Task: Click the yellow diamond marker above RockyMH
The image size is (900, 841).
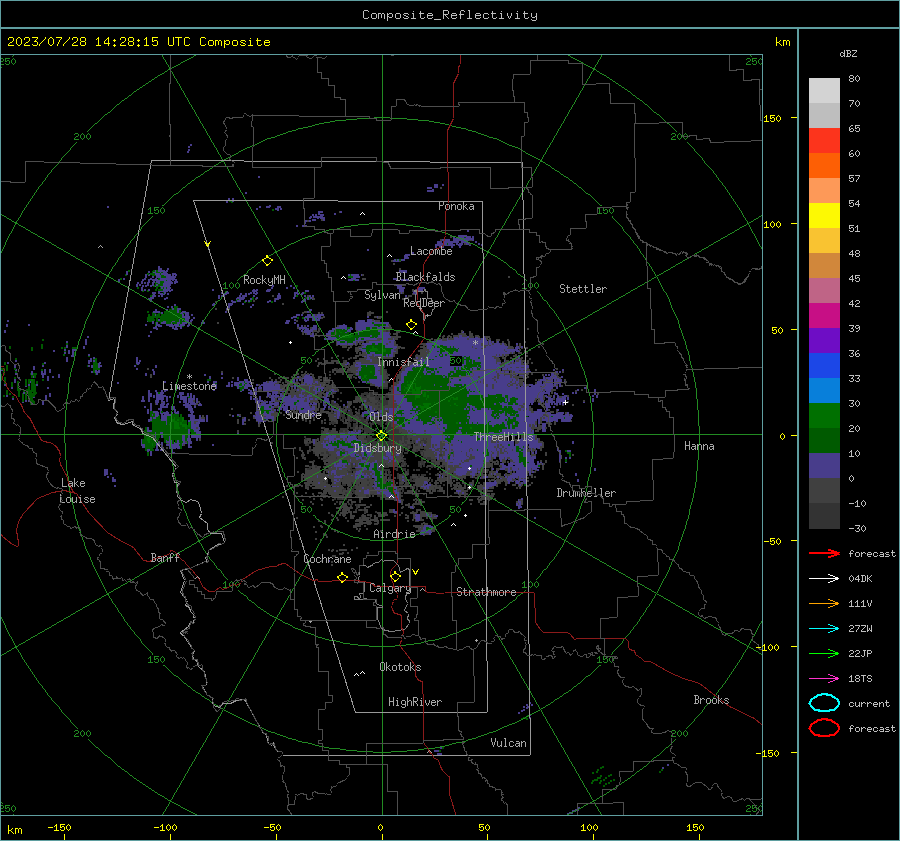Action: click(267, 261)
